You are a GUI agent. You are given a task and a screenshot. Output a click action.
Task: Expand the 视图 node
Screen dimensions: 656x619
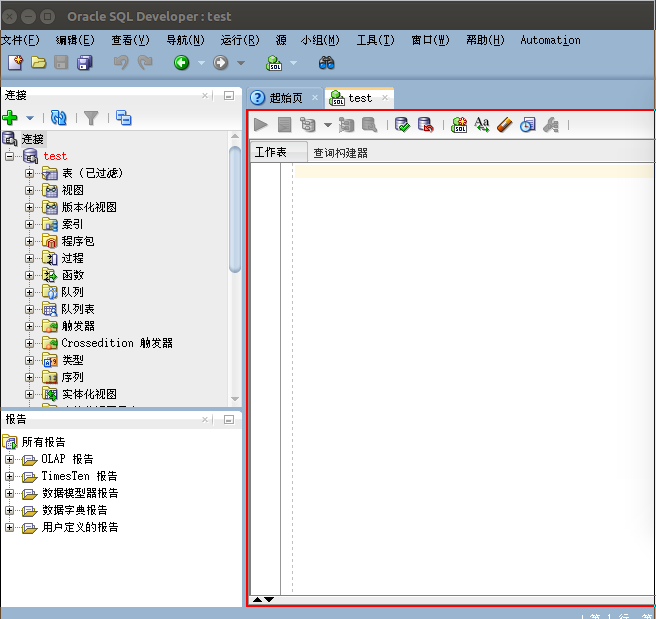(29, 190)
